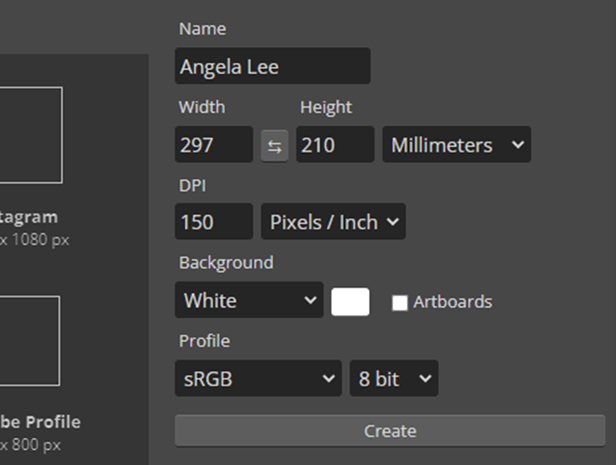Change the 8 bit depth dropdown
Viewport: 616px width, 465px height.
pos(393,378)
